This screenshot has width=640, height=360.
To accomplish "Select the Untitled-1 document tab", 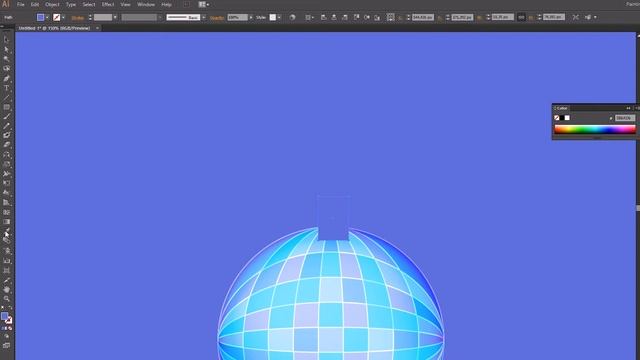I will click(x=54, y=28).
